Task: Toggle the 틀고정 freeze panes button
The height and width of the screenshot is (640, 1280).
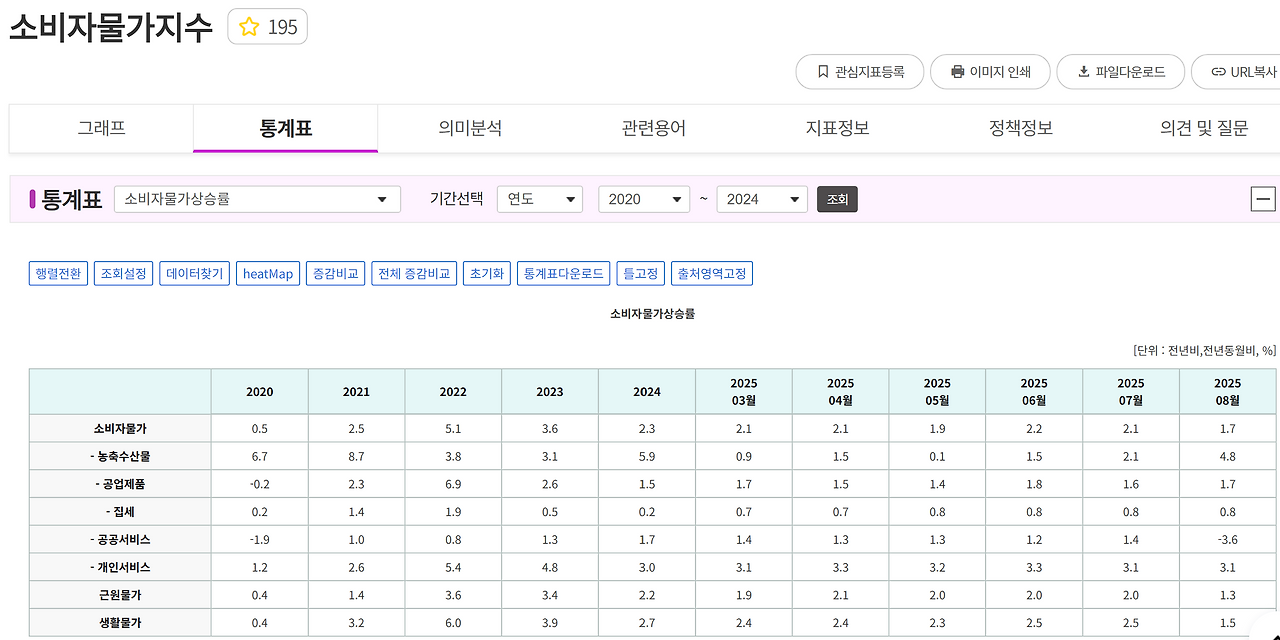Action: tap(641, 273)
